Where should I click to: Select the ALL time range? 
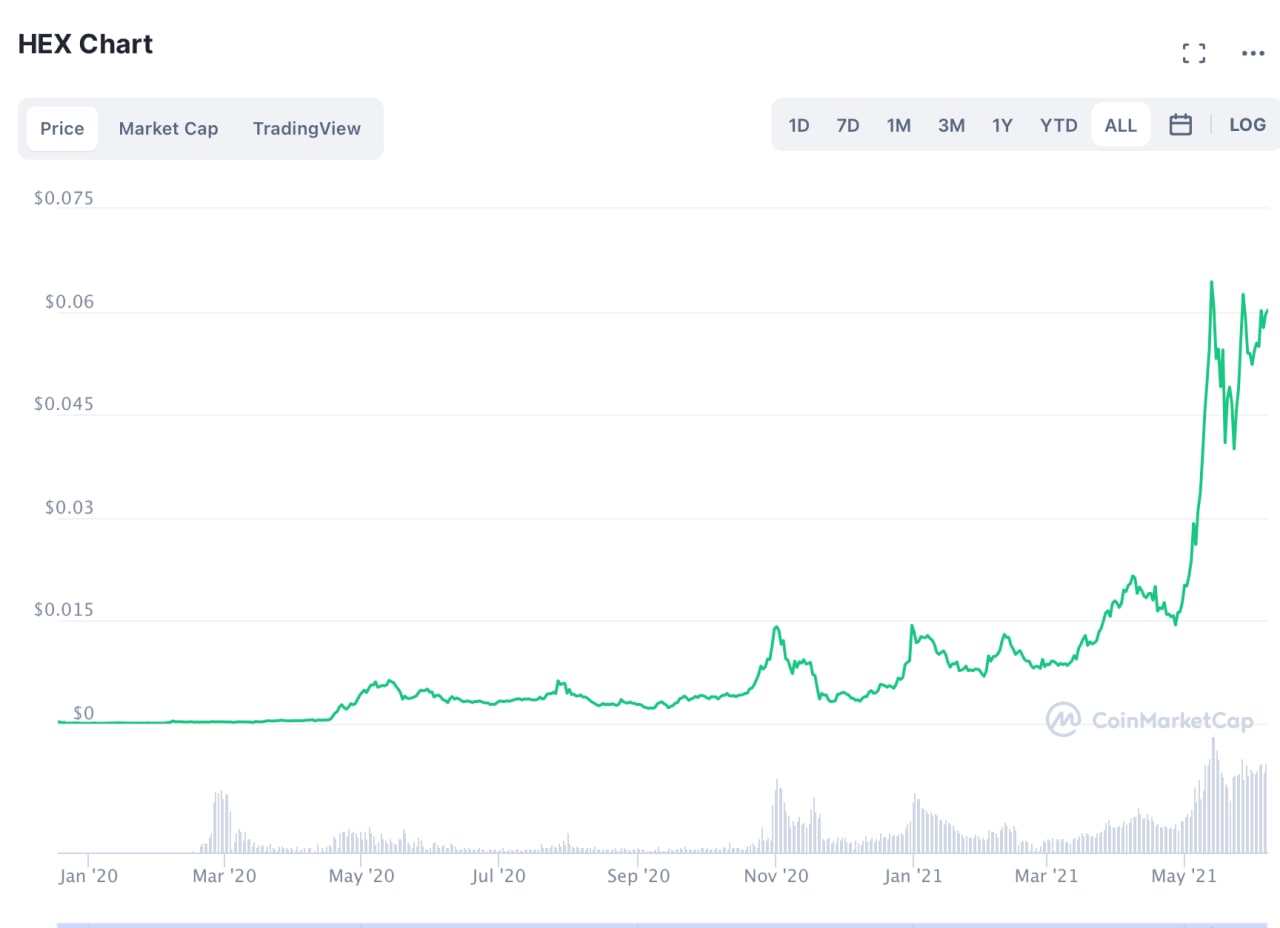coord(1121,125)
